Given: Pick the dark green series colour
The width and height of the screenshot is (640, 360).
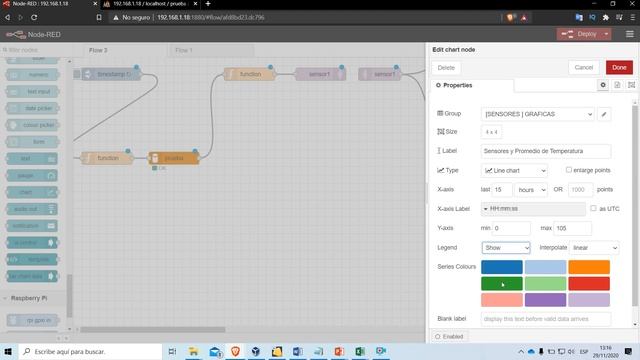Looking at the screenshot, I should [502, 283].
